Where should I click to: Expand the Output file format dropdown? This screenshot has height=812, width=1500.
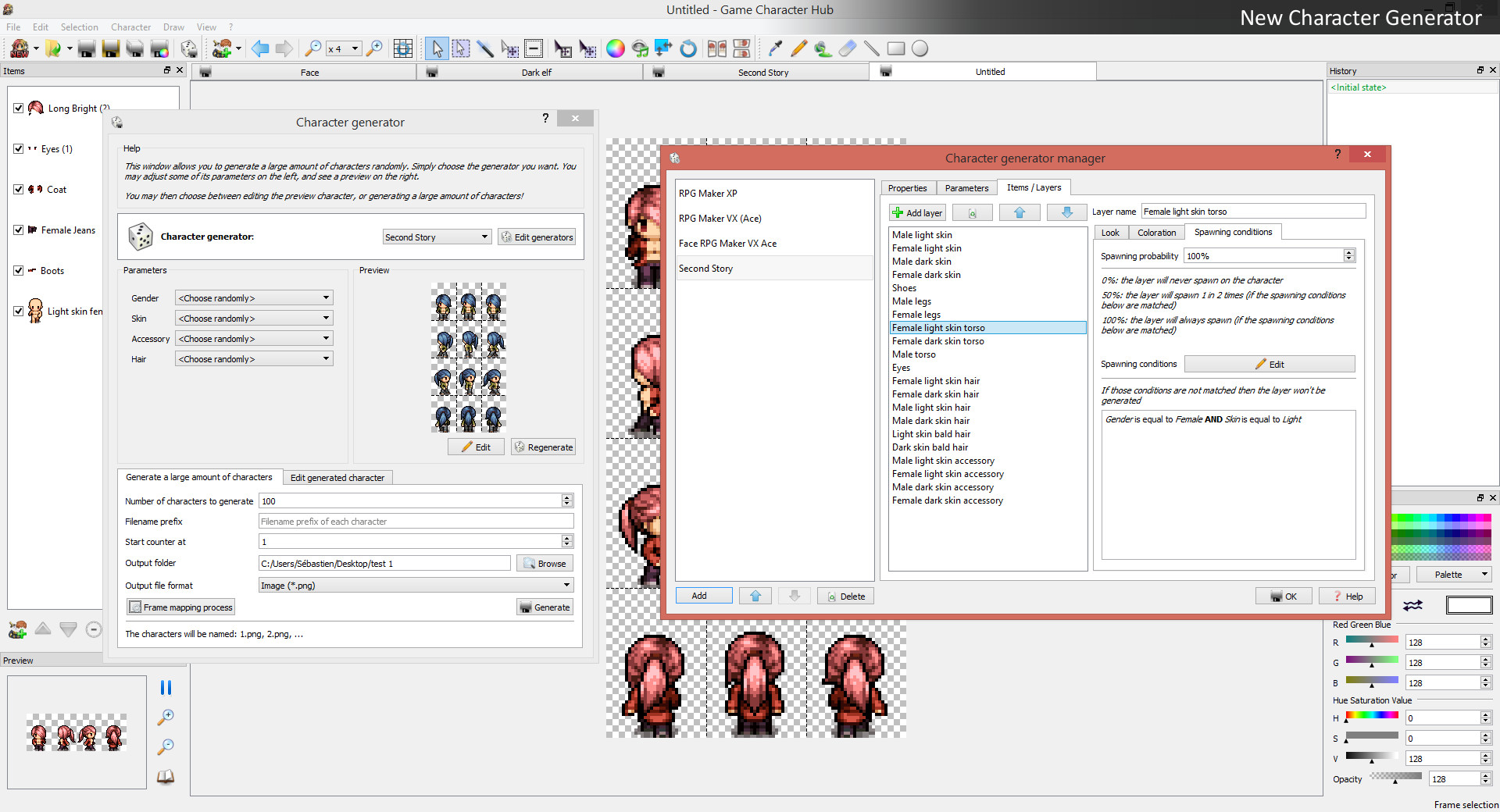566,585
